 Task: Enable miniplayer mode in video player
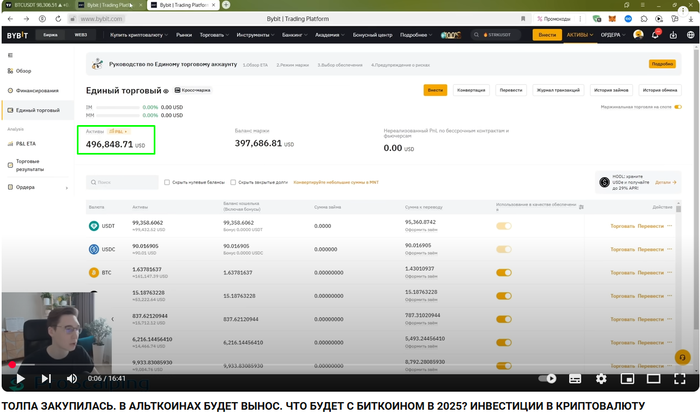tap(627, 379)
